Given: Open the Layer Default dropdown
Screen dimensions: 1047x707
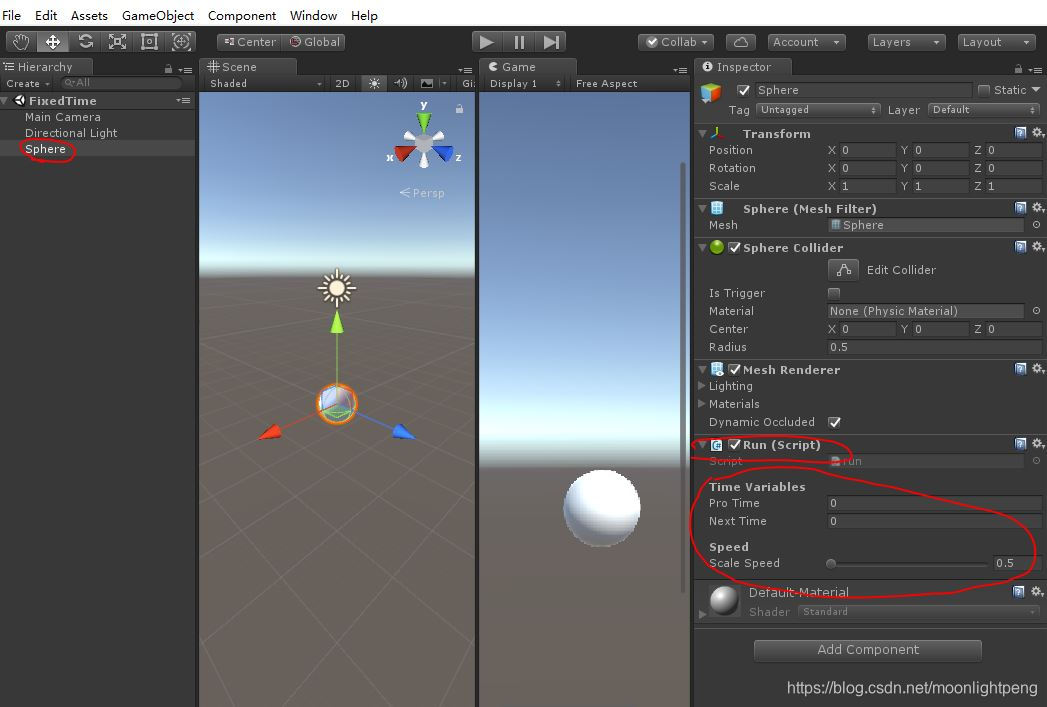Looking at the screenshot, I should point(984,109).
